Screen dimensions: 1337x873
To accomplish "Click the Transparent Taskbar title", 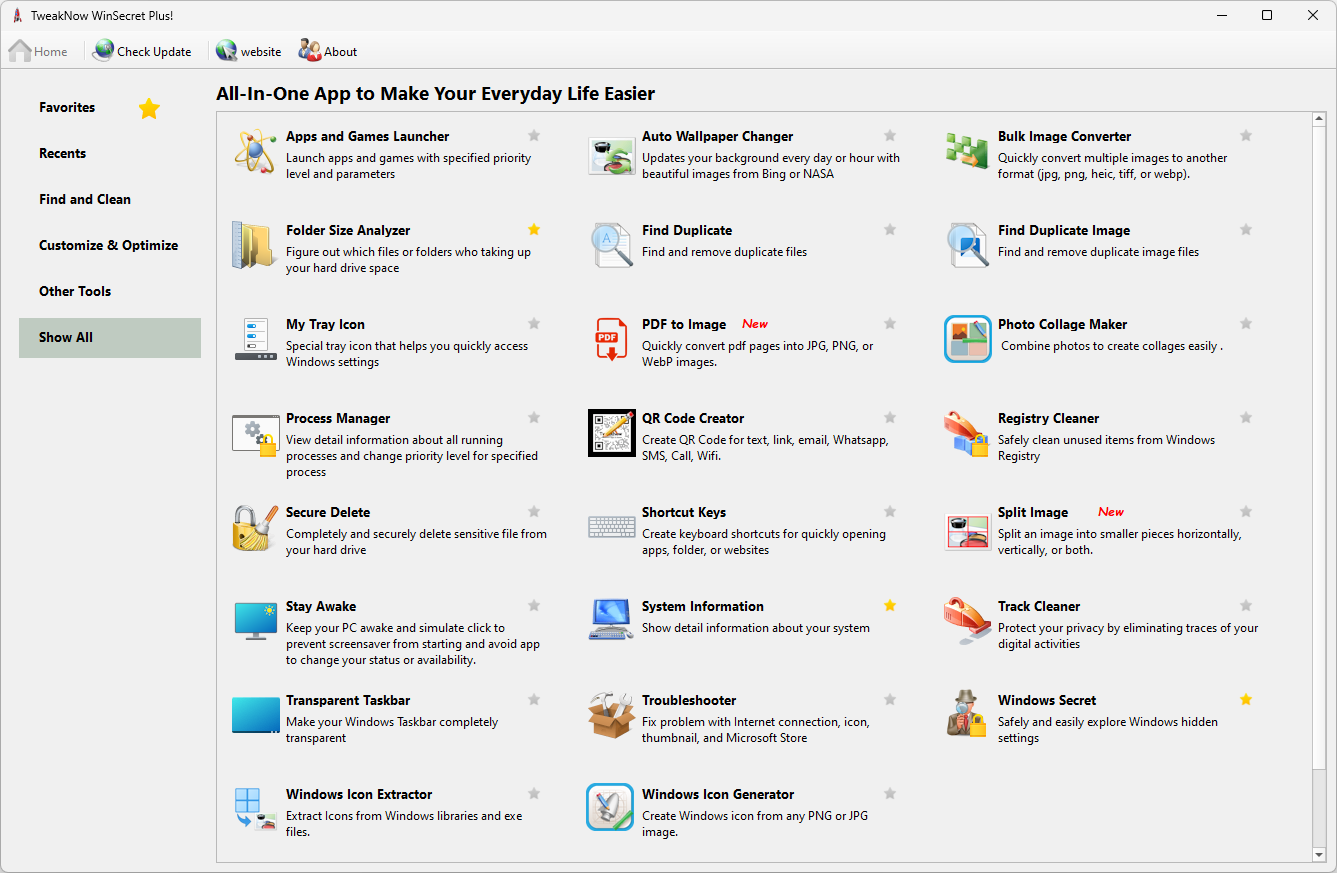I will point(348,700).
